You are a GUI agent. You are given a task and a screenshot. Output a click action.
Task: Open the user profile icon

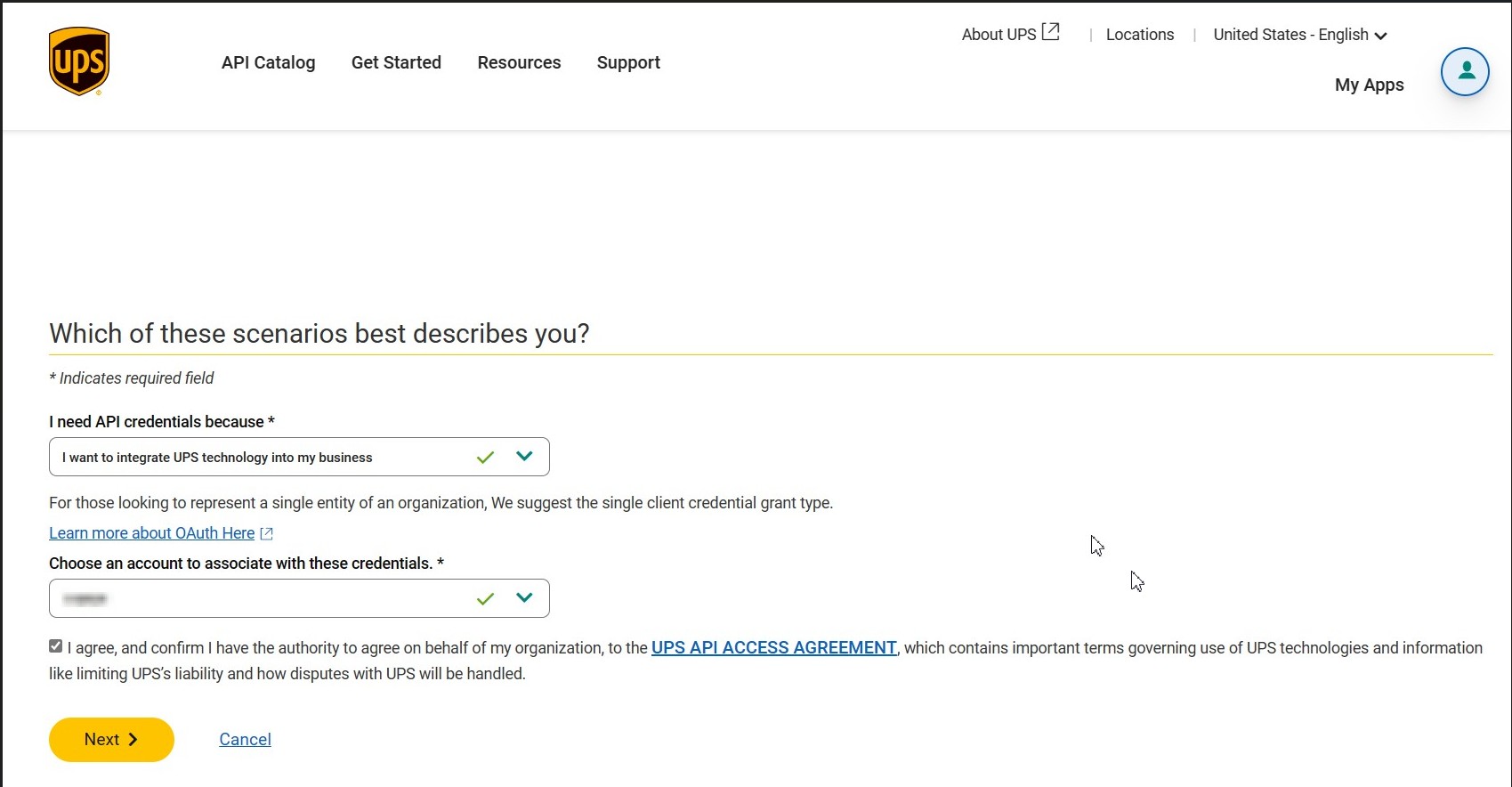[x=1465, y=72]
